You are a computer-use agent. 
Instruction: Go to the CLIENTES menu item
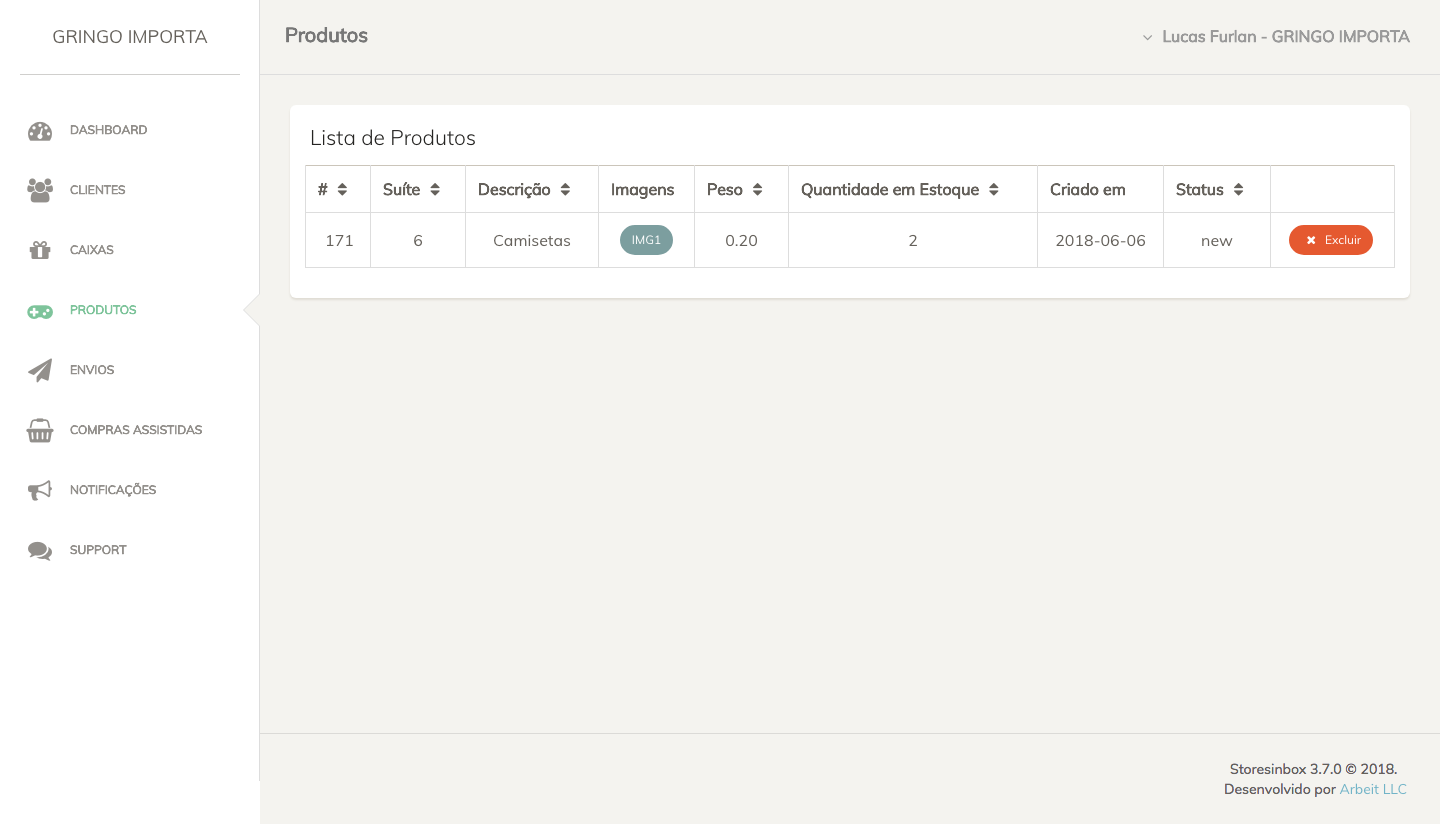point(98,190)
